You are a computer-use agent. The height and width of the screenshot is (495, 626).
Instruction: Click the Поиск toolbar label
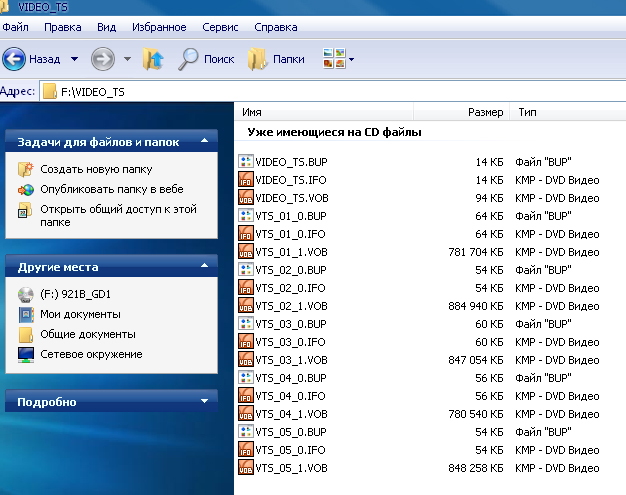[x=219, y=59]
